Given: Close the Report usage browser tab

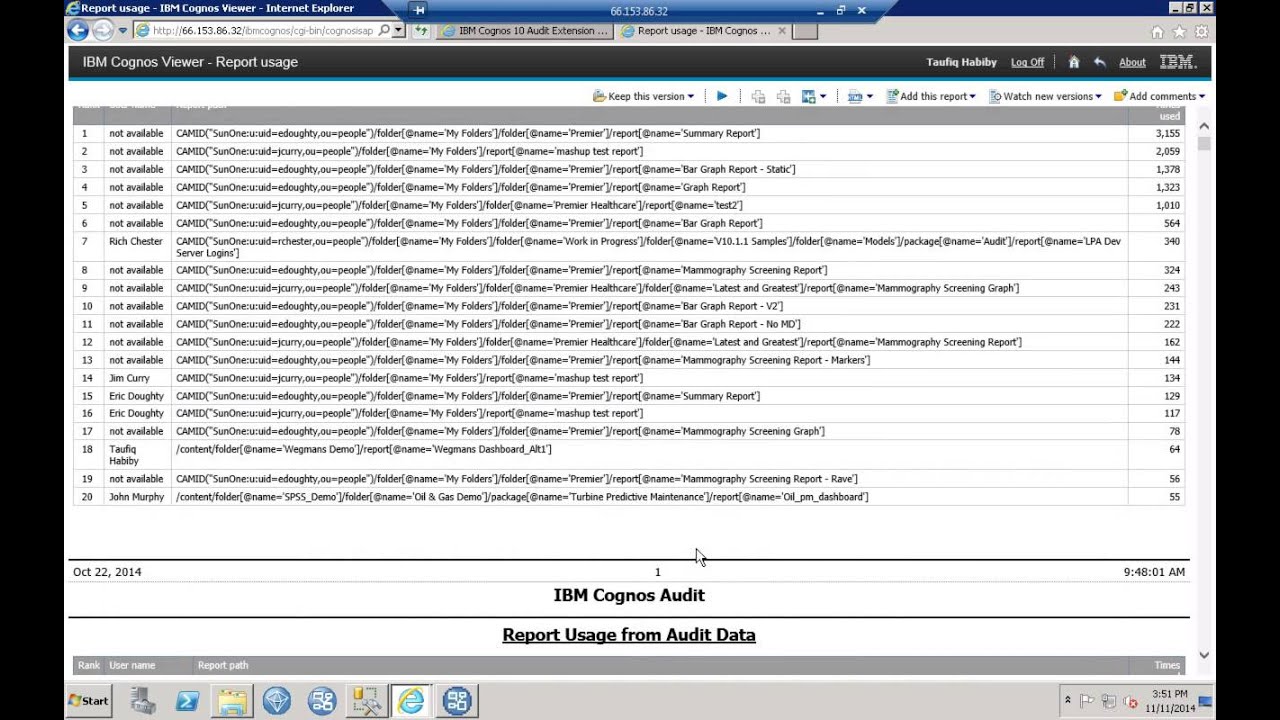Looking at the screenshot, I should [x=782, y=31].
